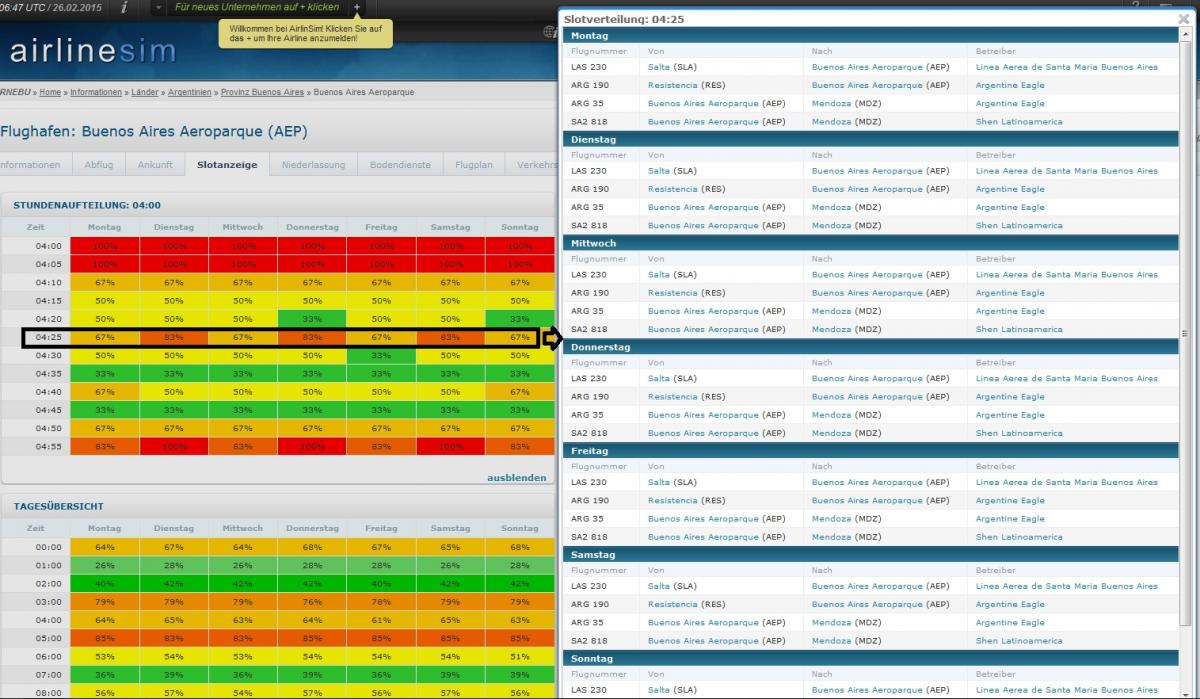This screenshot has height=699, width=1200.
Task: Click Buenos Aires Aeroparque origin in Montag SA2 818 row
Action: tap(703, 121)
